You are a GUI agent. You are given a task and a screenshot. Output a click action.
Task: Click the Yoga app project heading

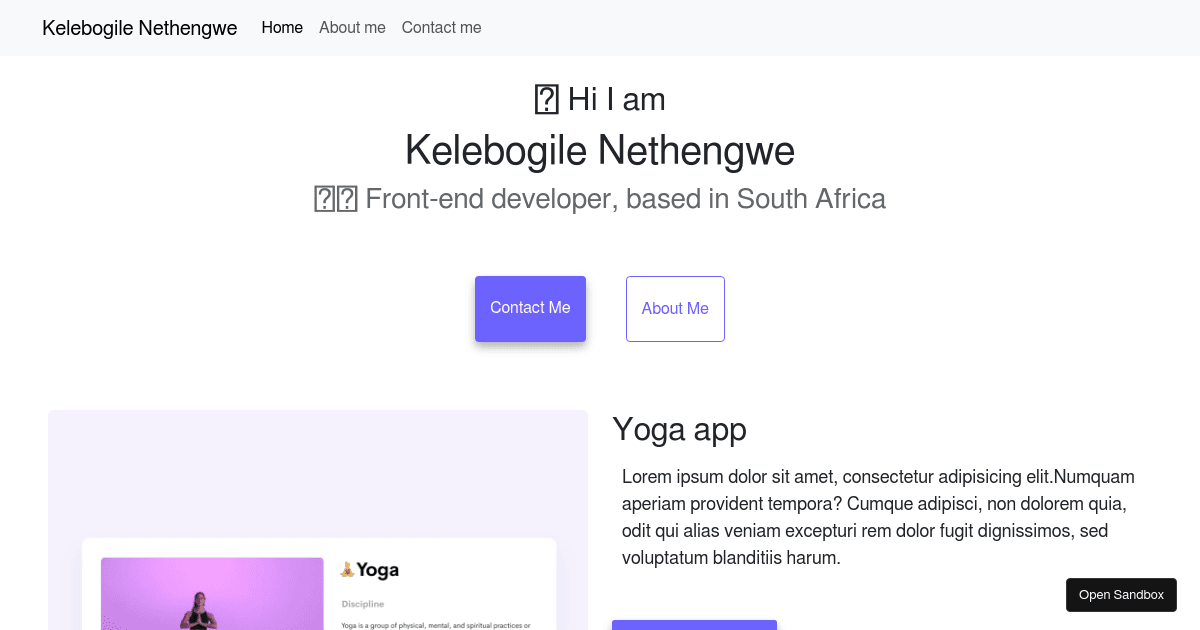tap(679, 429)
